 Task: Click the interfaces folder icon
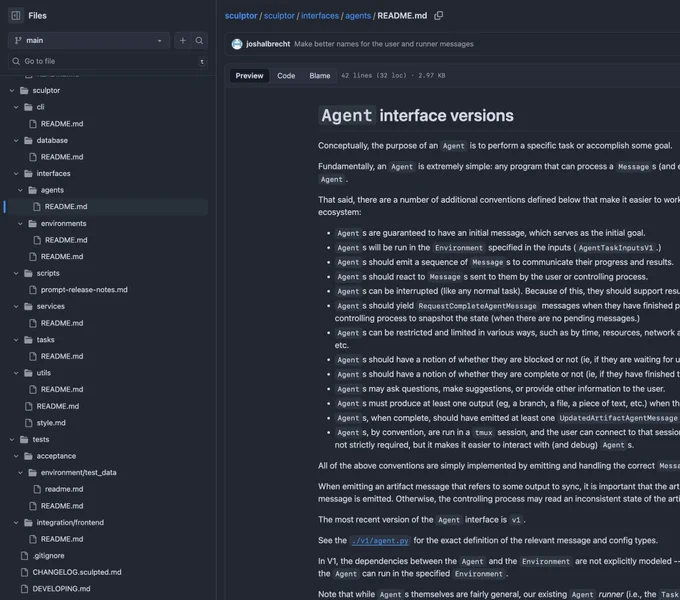click(x=29, y=174)
